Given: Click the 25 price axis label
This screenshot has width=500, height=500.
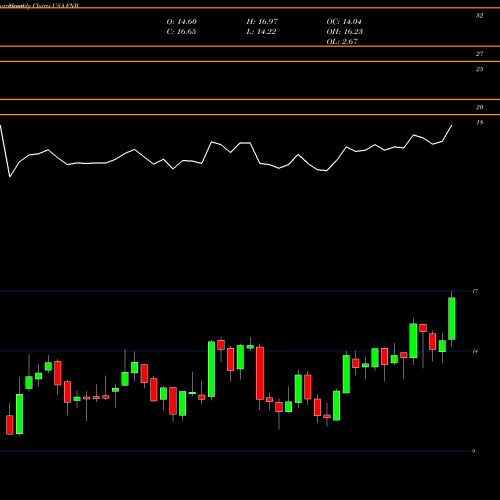Looking at the screenshot, I should point(479,69).
